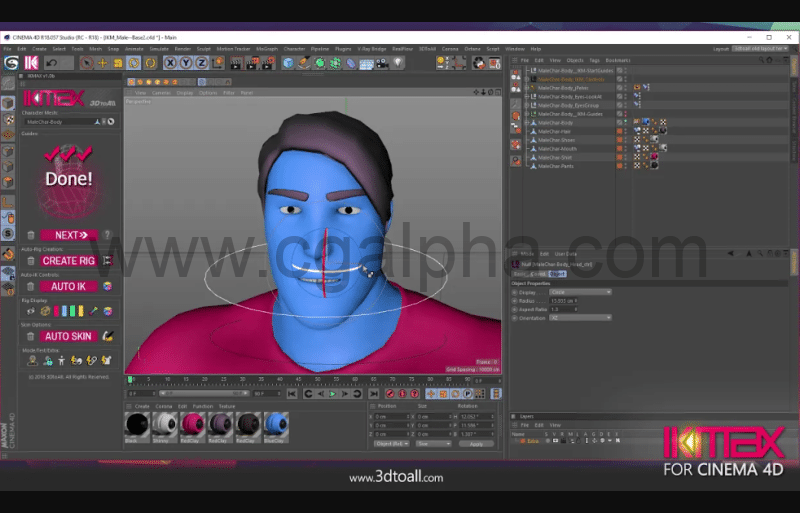Image resolution: width=800 pixels, height=513 pixels.
Task: Toggle layer color square for MaleChar-Shoes
Action: coord(619,140)
